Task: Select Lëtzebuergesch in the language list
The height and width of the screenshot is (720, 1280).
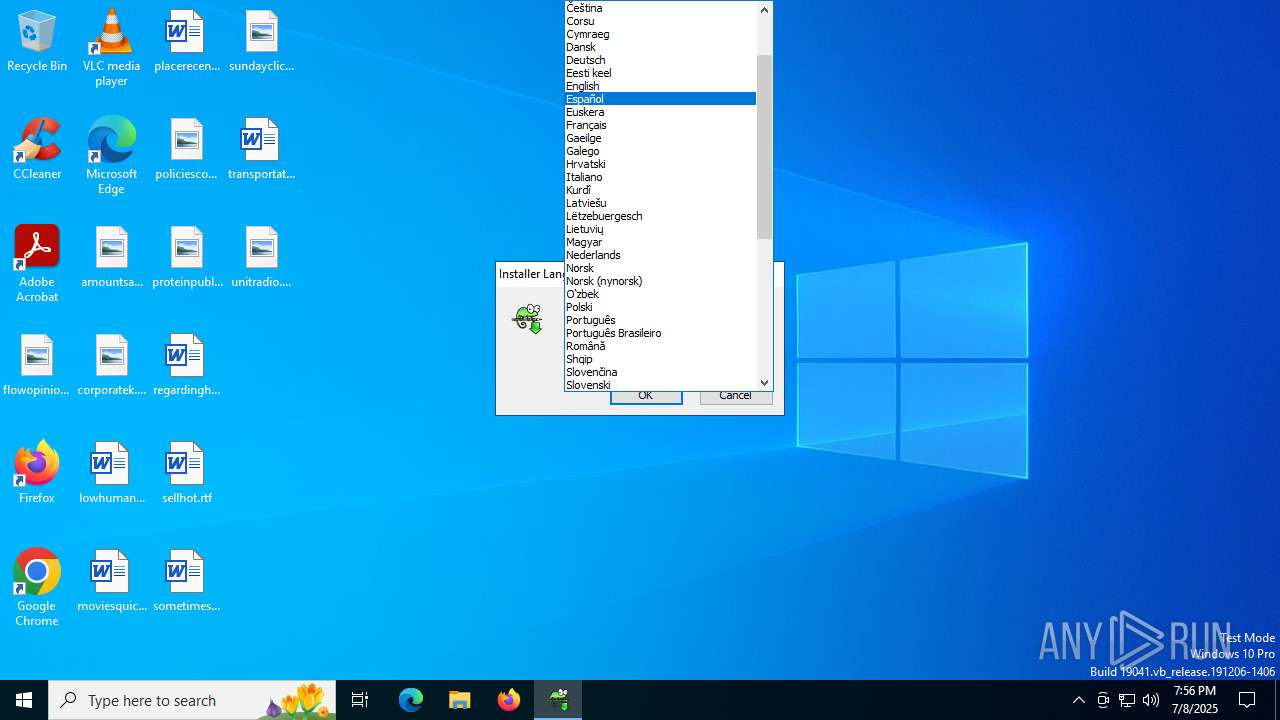Action: (x=660, y=216)
